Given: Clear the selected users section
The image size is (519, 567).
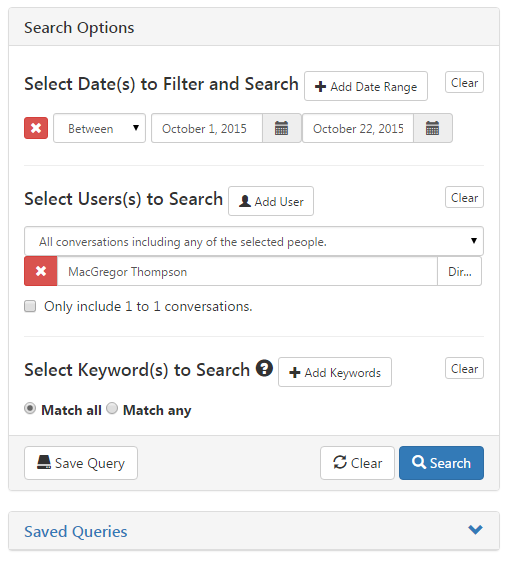Looking at the screenshot, I should point(464,197).
